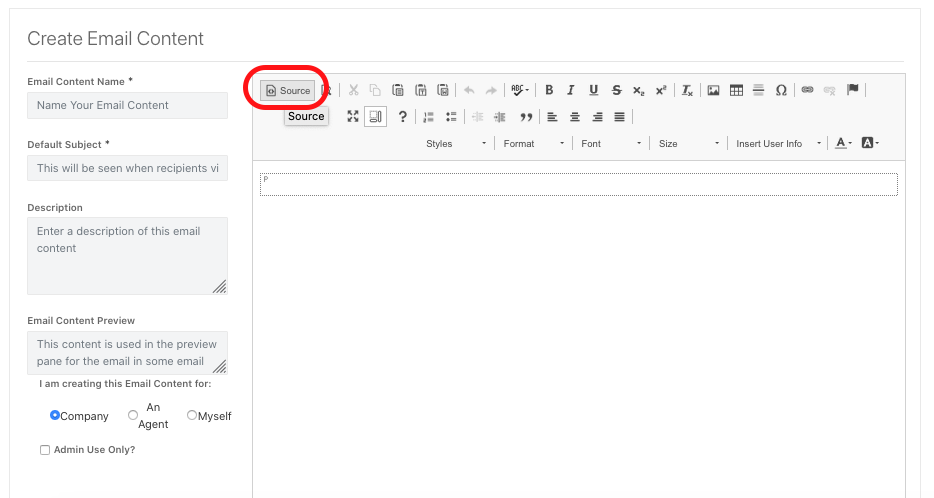Open the Font dropdown
Image resolution: width=934 pixels, height=498 pixels.
pyautogui.click(x=611, y=144)
